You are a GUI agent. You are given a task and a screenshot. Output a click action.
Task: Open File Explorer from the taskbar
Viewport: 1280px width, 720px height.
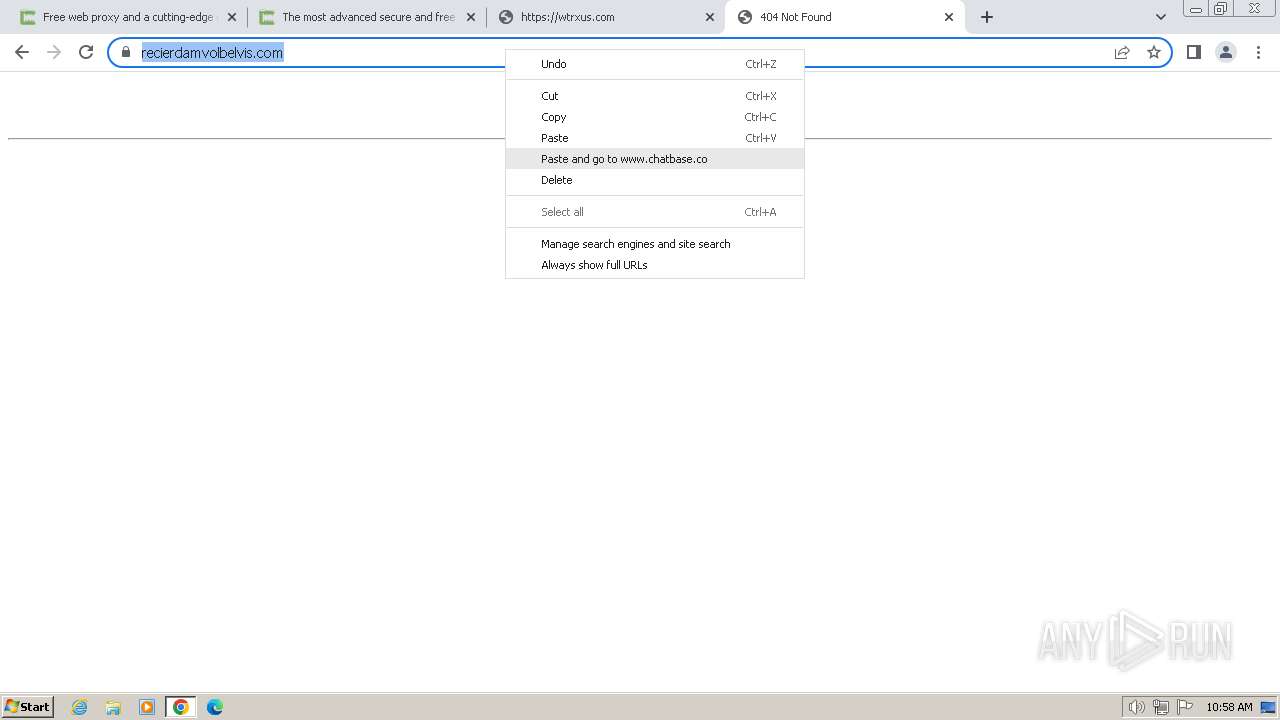(113, 707)
